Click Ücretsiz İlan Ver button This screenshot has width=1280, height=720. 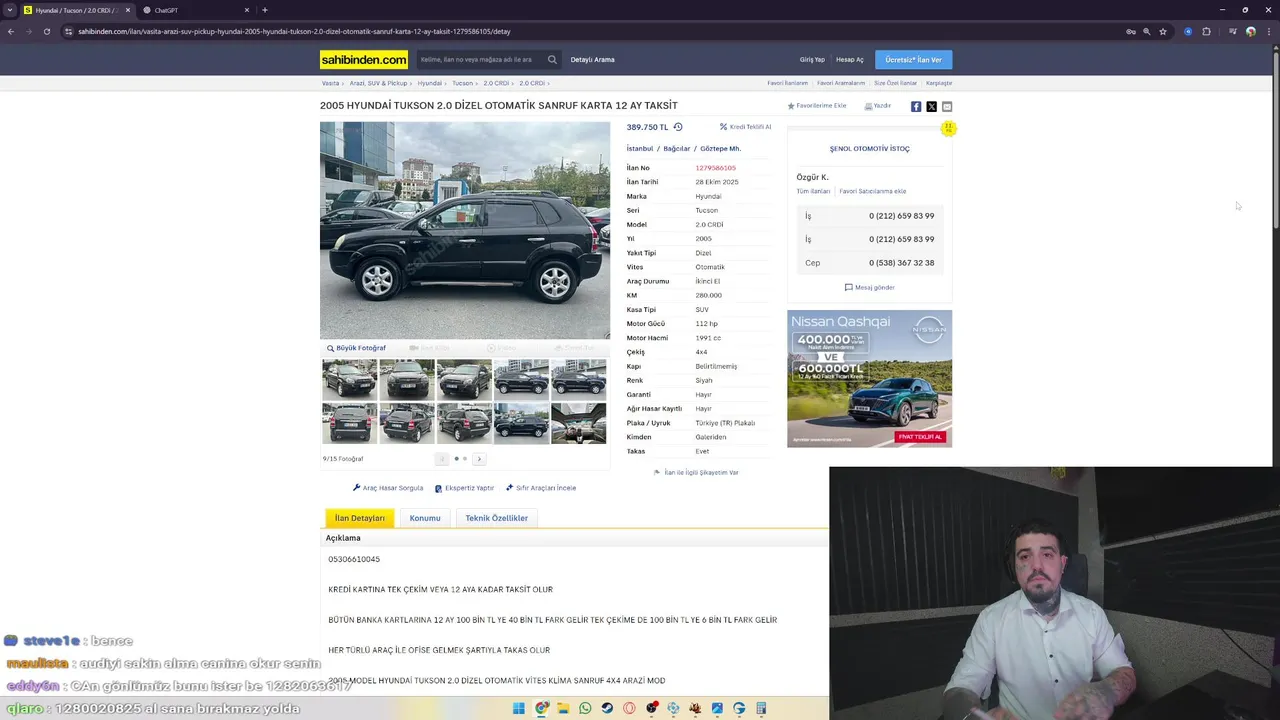[x=913, y=59]
